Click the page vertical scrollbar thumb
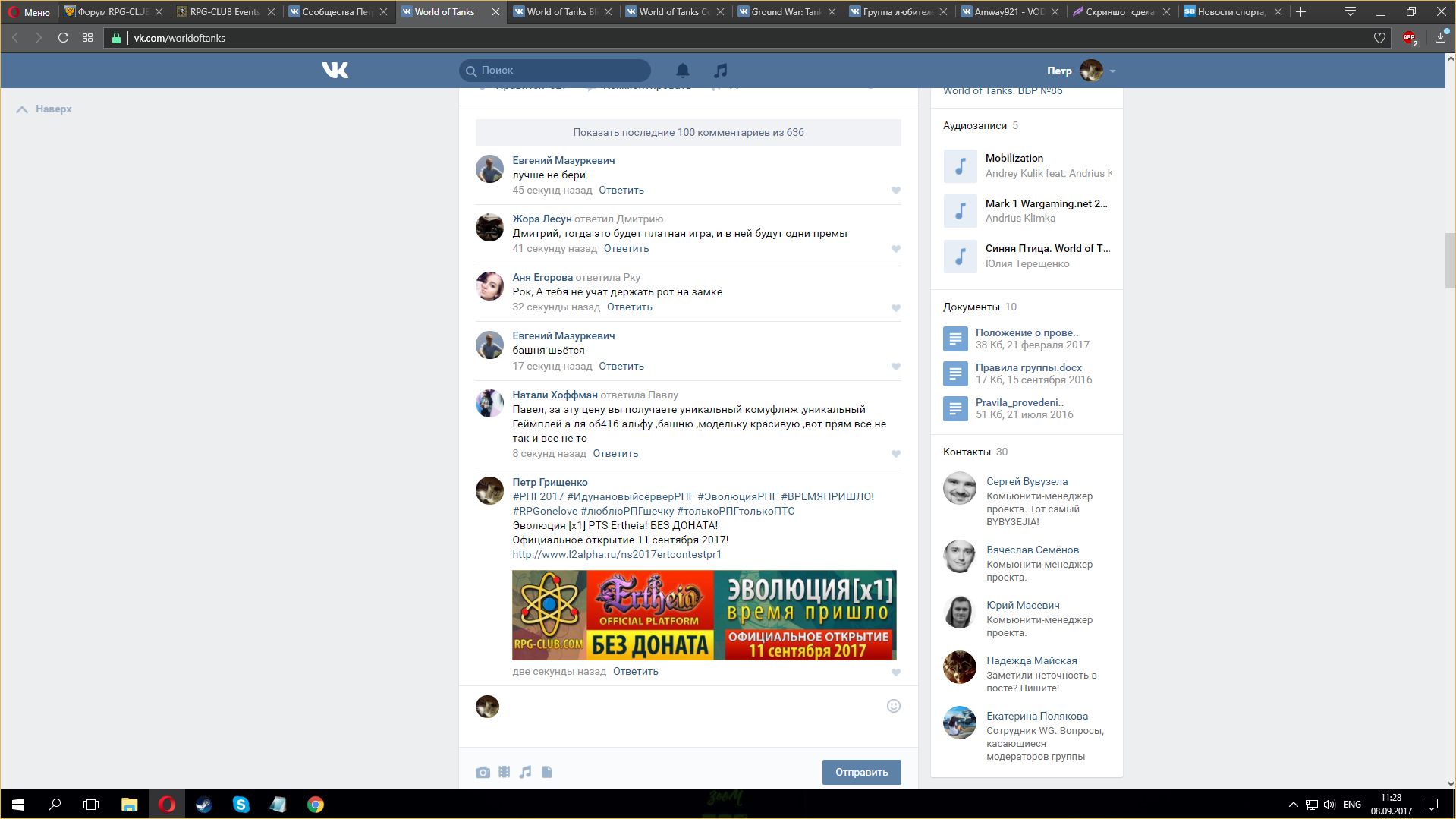The height and width of the screenshot is (819, 1456). tap(1450, 260)
